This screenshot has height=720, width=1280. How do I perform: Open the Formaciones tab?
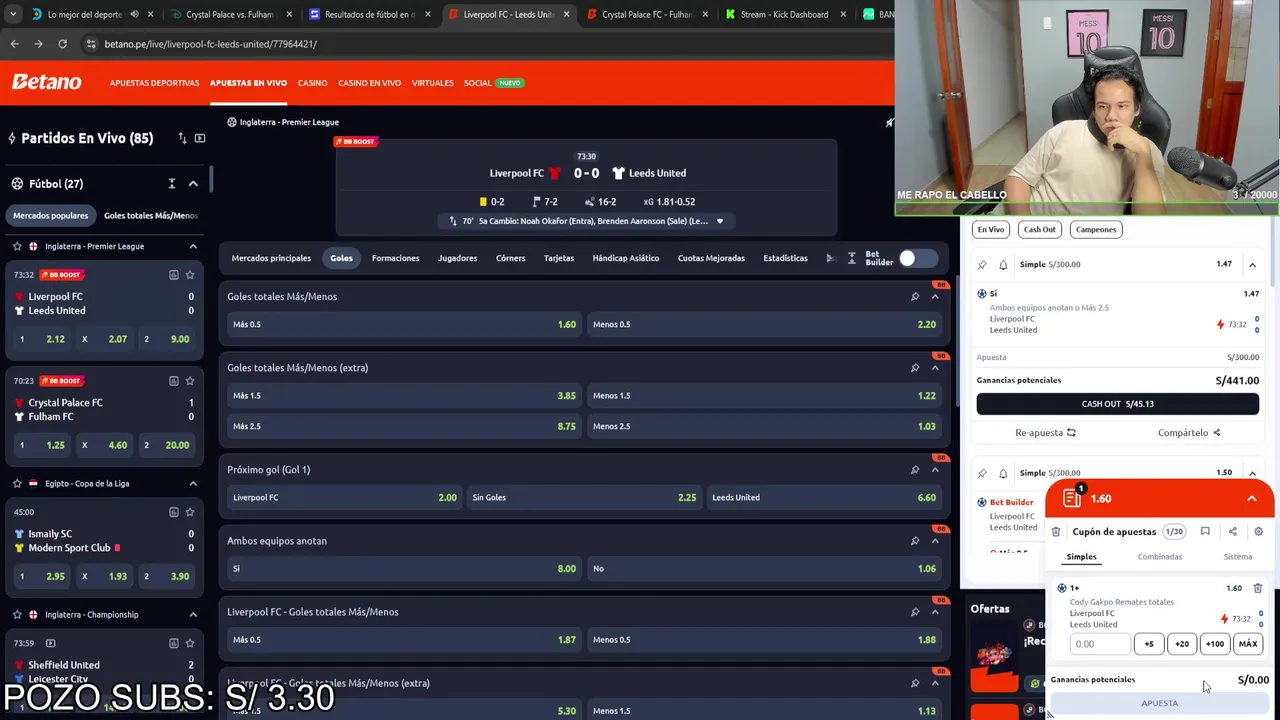(396, 258)
